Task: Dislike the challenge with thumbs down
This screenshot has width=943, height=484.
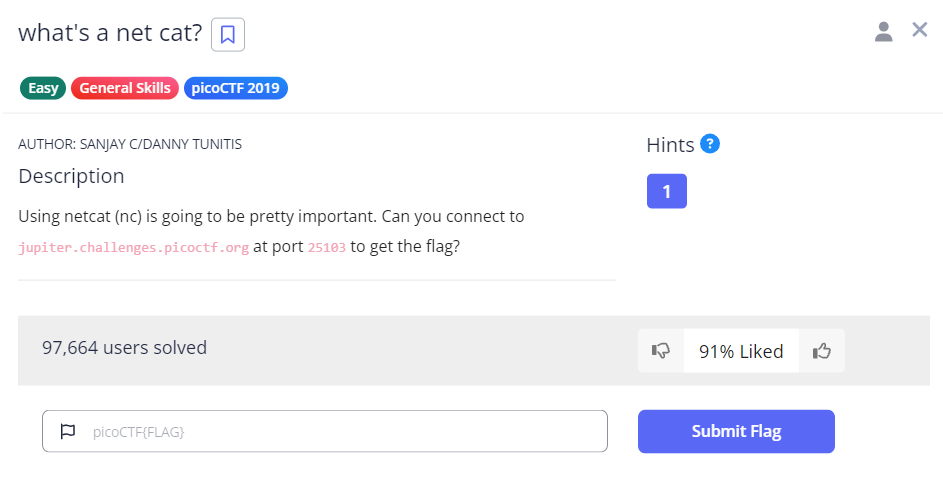Action: click(x=661, y=351)
